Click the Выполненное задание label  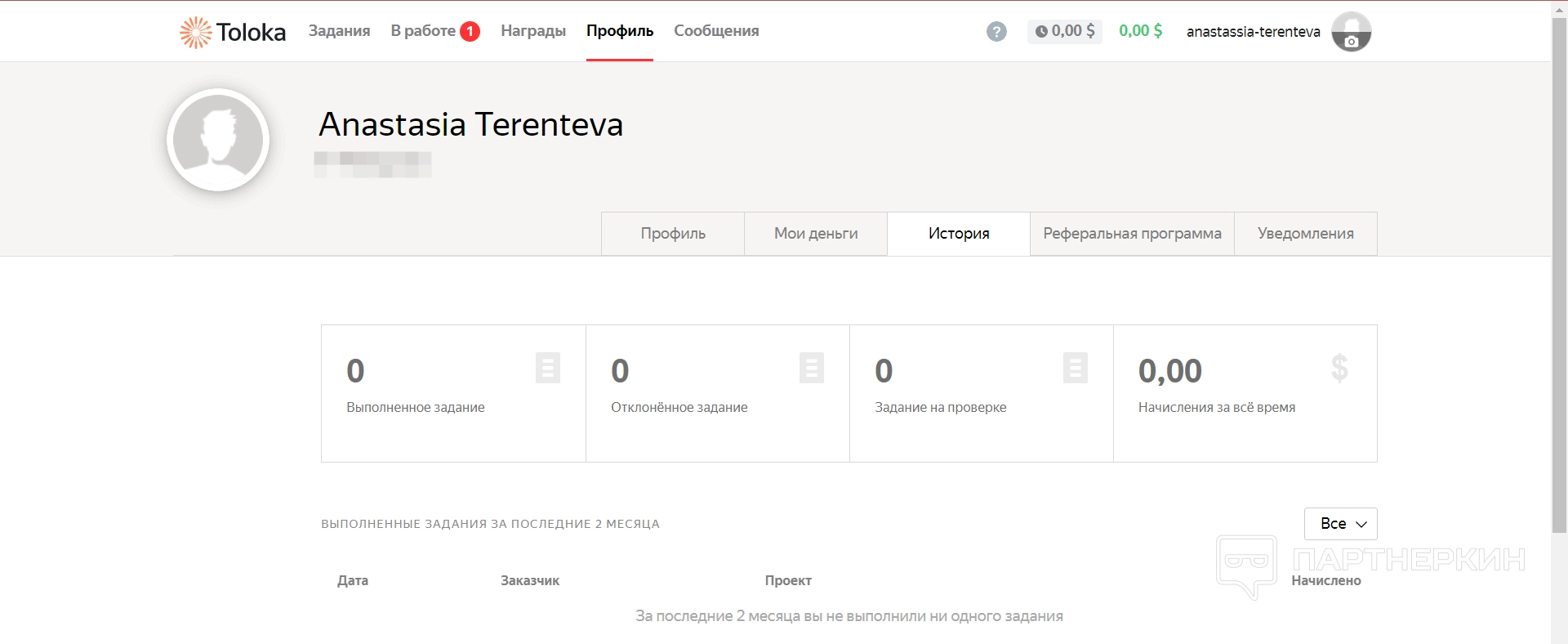click(416, 407)
